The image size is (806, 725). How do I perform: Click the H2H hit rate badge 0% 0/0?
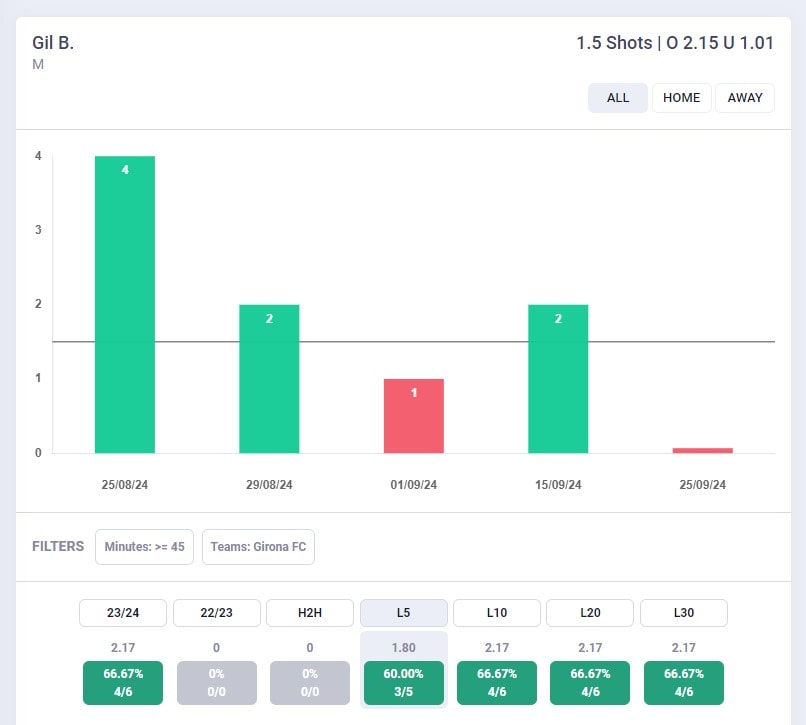(x=310, y=683)
